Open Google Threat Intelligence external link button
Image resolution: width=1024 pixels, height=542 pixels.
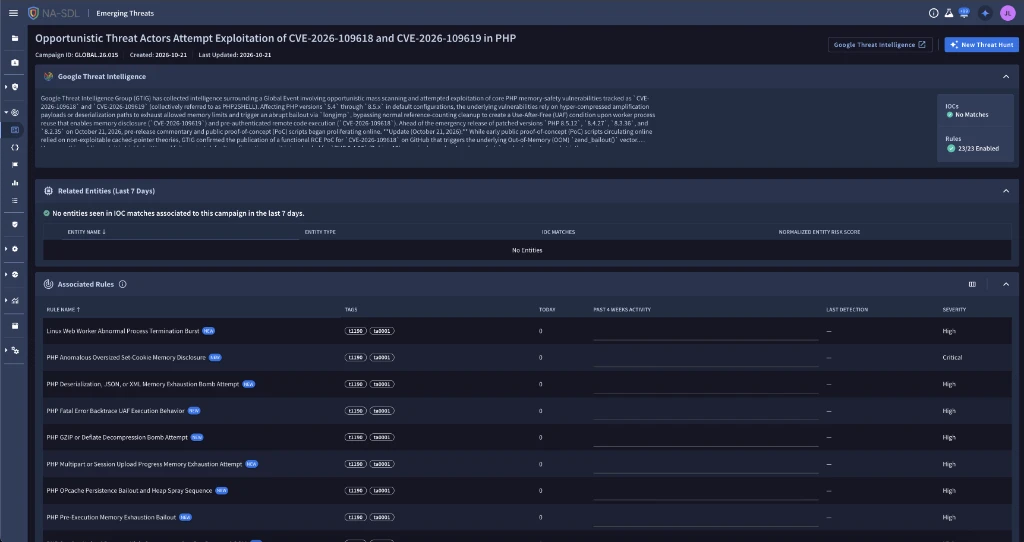click(x=880, y=44)
